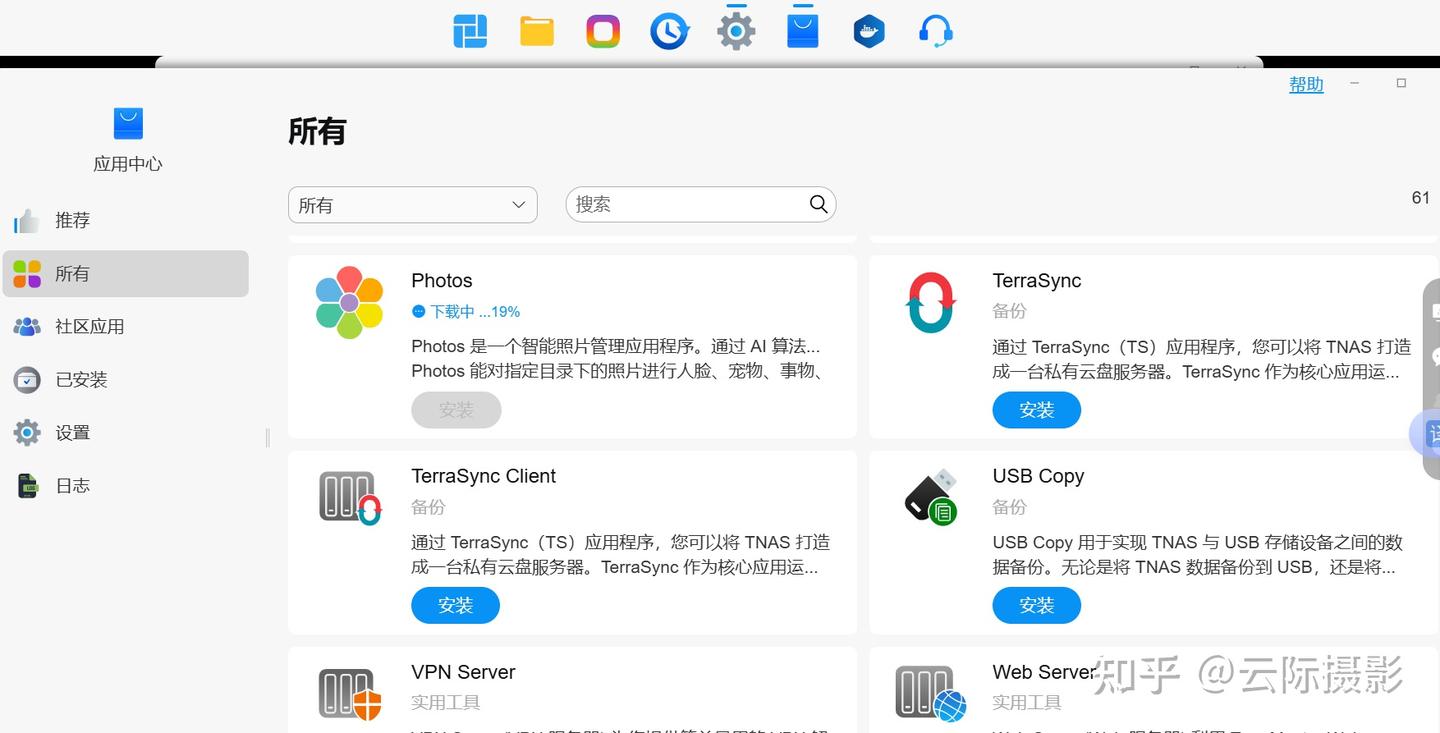Click the VPN Server shield icon
This screenshot has height=733, width=1440.
click(350, 694)
